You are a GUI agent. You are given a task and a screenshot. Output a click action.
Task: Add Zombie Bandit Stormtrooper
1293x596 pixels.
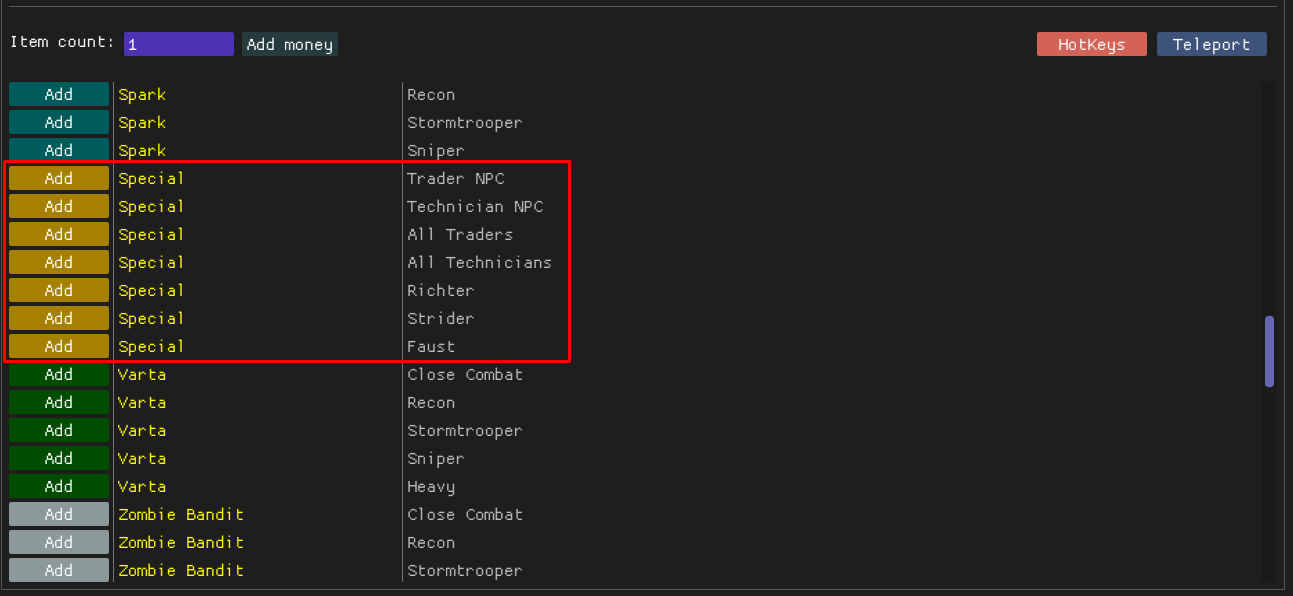point(59,571)
